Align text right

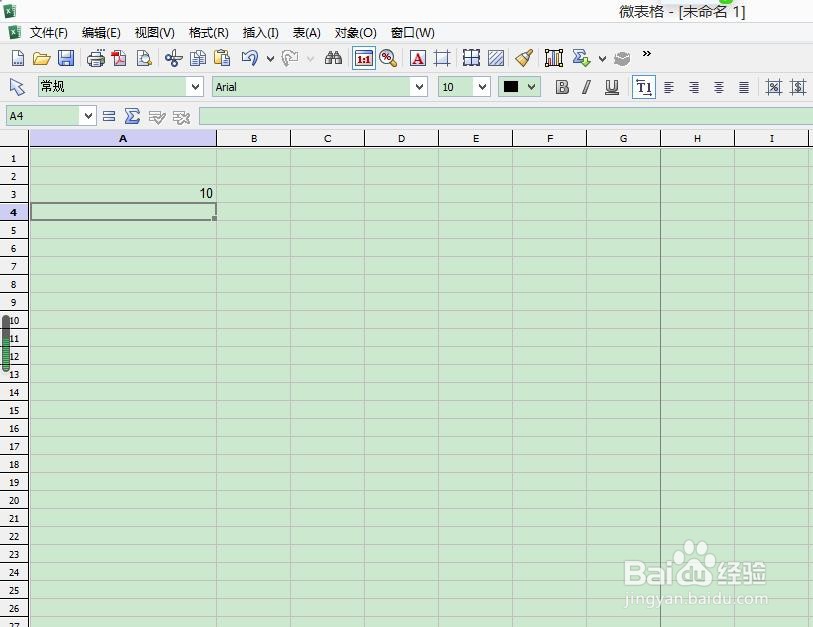tap(694, 87)
